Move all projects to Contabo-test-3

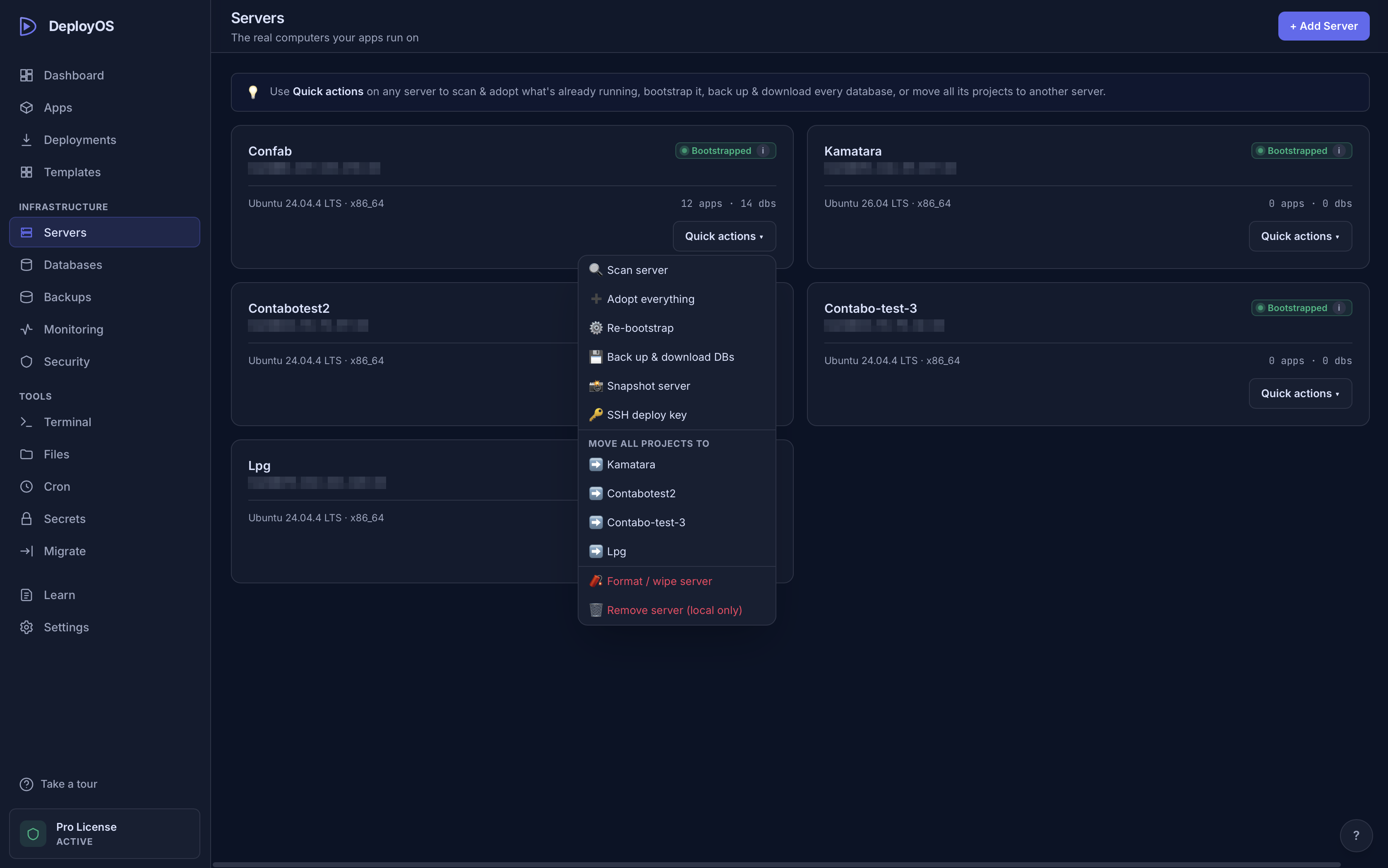(677, 523)
